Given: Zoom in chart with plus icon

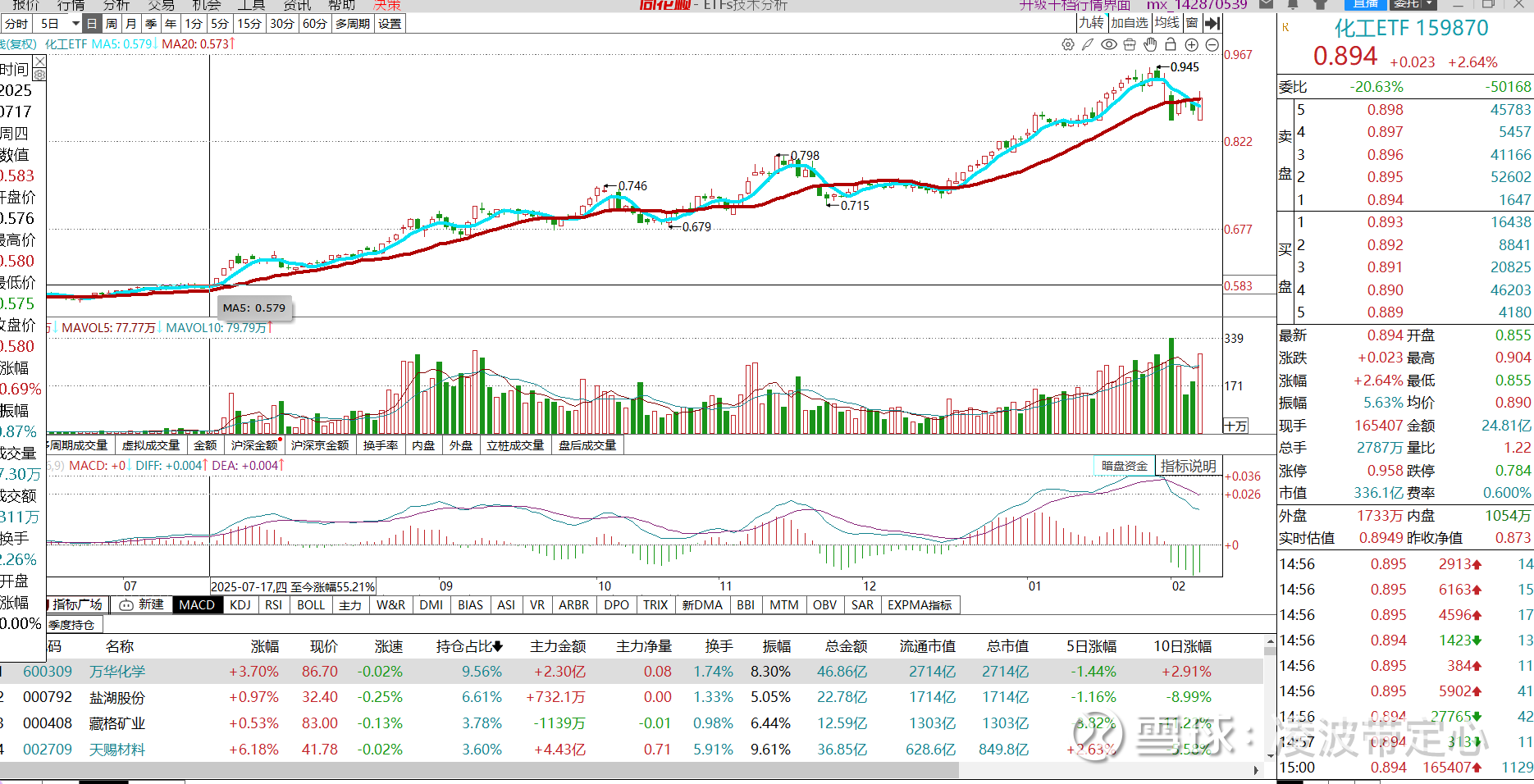Looking at the screenshot, I should [1192, 44].
